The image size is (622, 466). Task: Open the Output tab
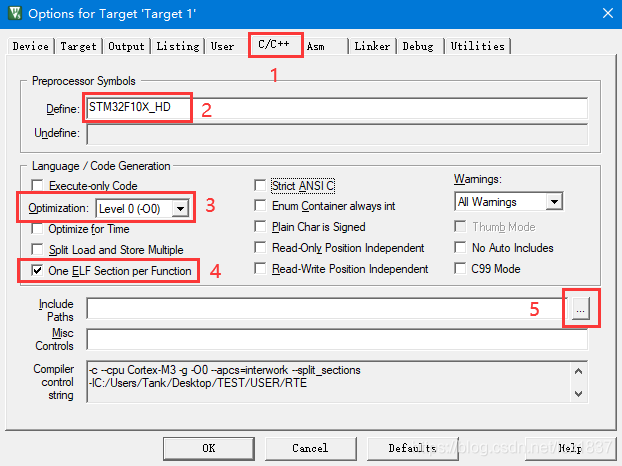click(x=126, y=46)
